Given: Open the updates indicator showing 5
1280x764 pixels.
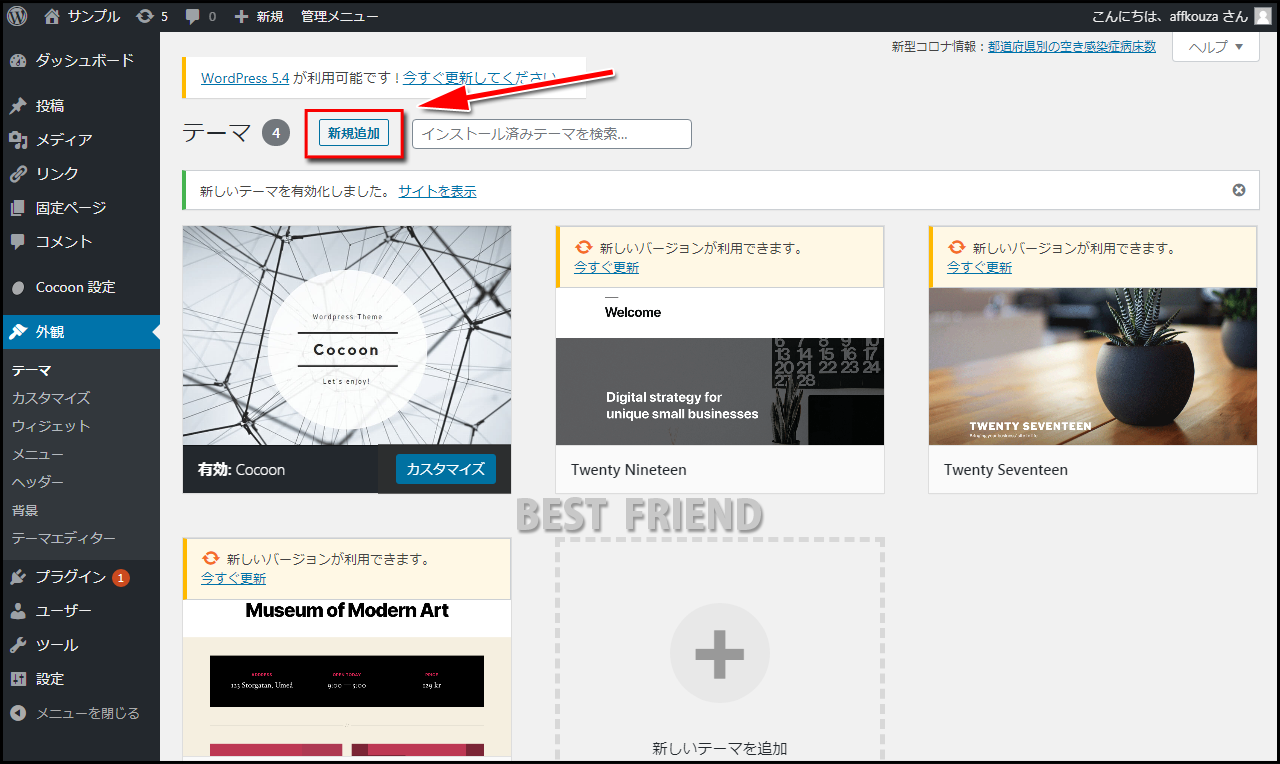Looking at the screenshot, I should [152, 16].
